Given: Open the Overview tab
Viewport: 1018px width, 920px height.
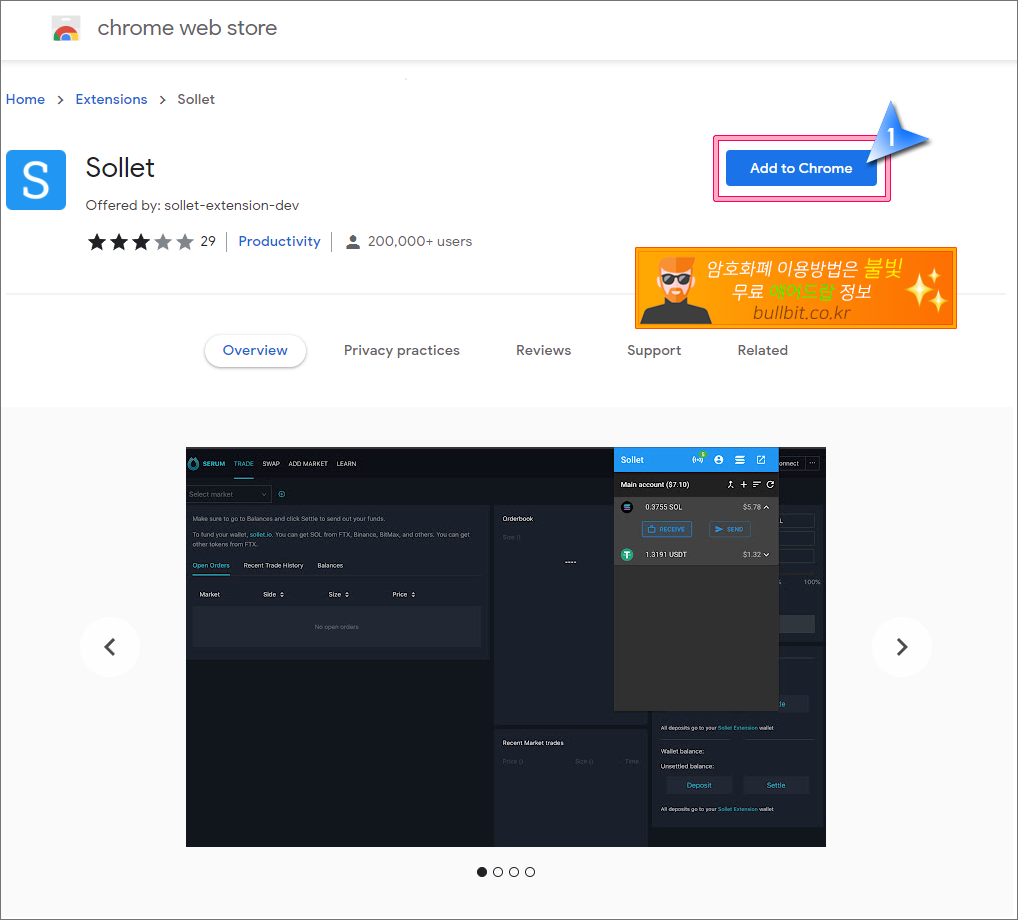Looking at the screenshot, I should click(255, 351).
